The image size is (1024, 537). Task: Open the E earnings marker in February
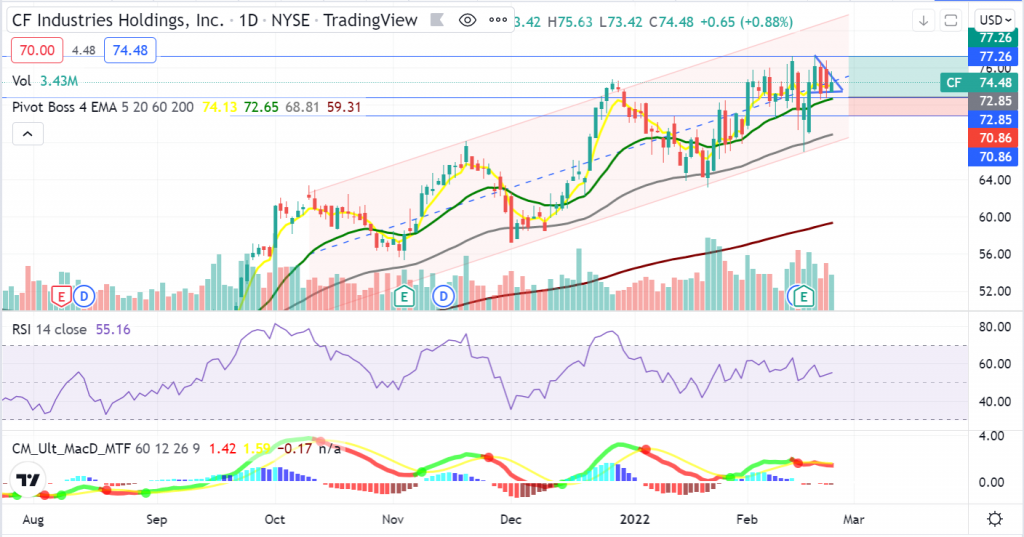click(804, 297)
